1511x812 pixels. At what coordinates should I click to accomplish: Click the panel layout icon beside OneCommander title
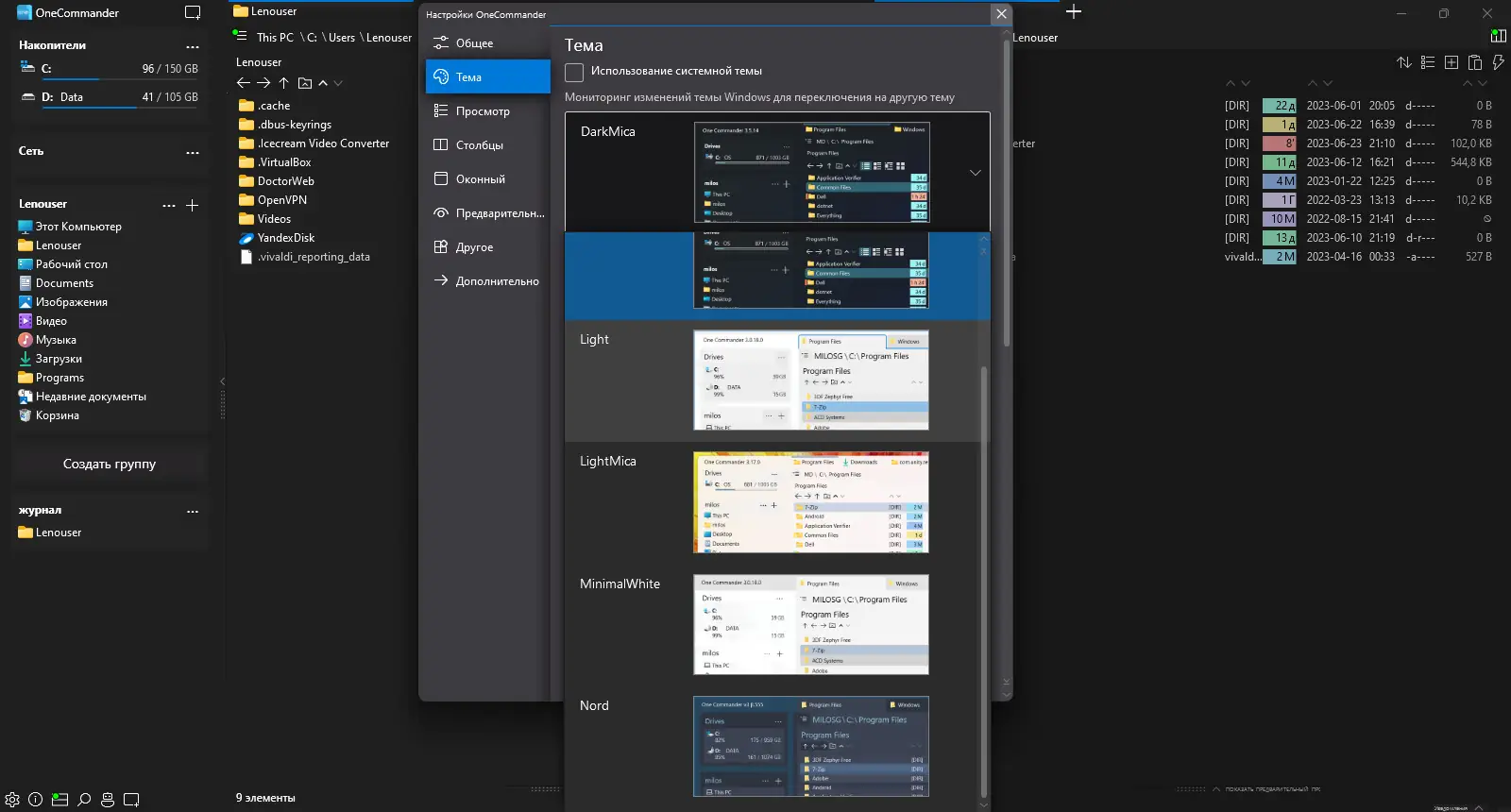[193, 12]
